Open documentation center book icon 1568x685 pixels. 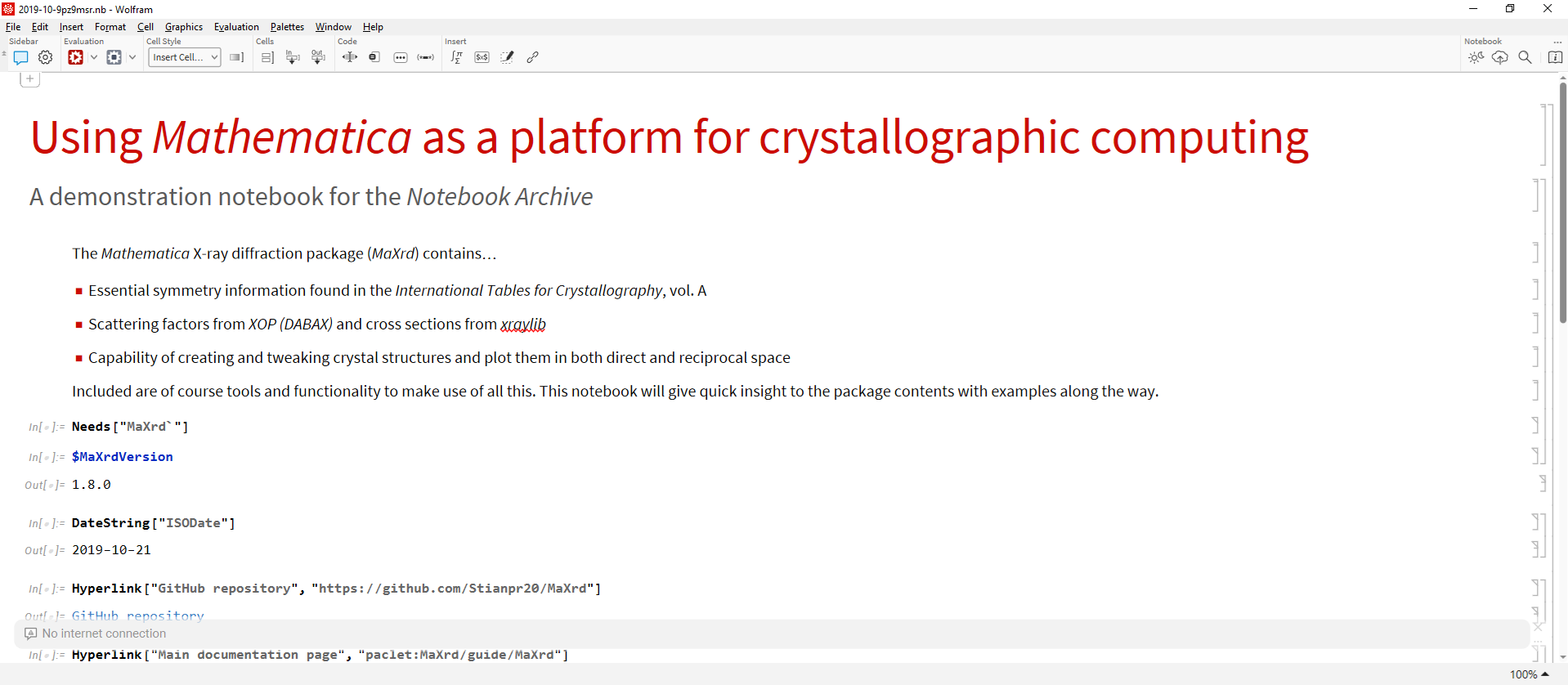click(1556, 57)
